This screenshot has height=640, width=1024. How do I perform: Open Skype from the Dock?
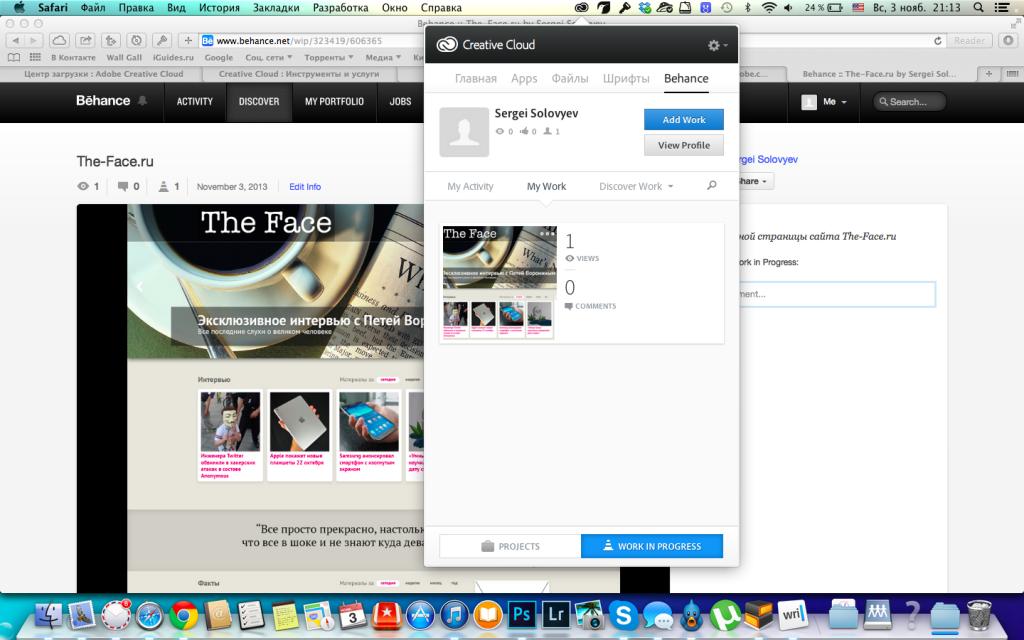624,615
